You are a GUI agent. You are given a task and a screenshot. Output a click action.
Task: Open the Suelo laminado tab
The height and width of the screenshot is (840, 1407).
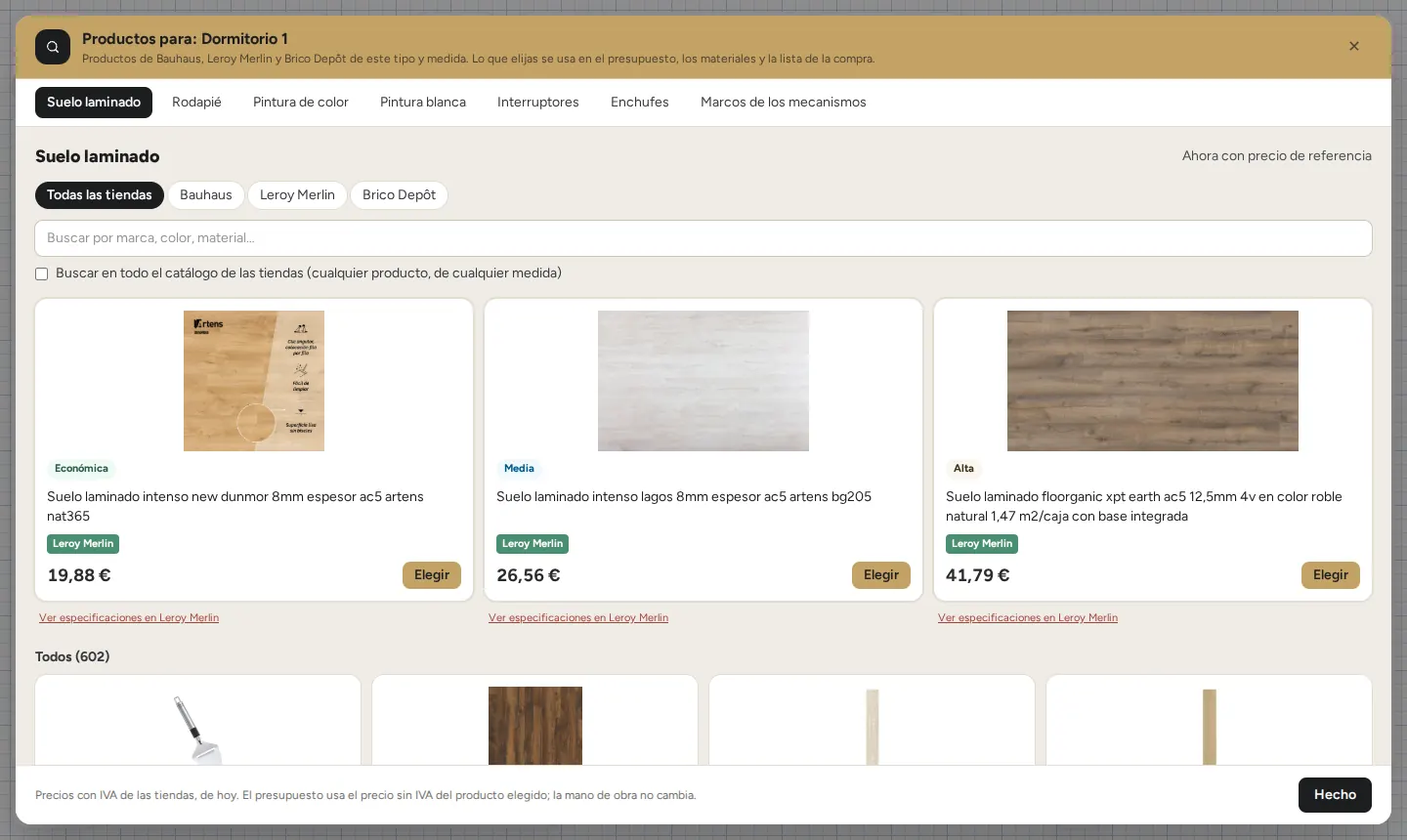[x=94, y=103]
